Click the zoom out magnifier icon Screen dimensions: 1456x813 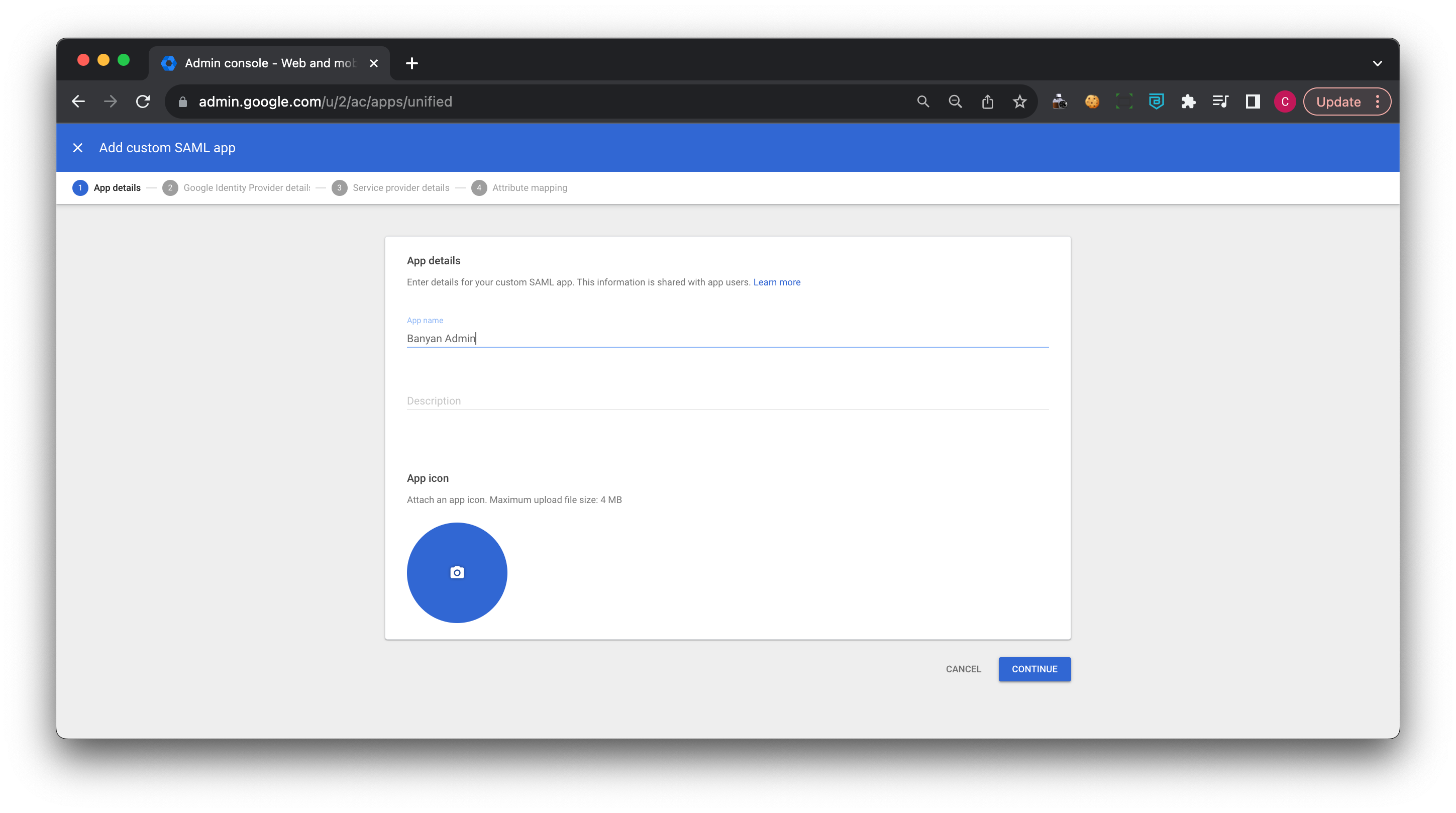tap(955, 102)
